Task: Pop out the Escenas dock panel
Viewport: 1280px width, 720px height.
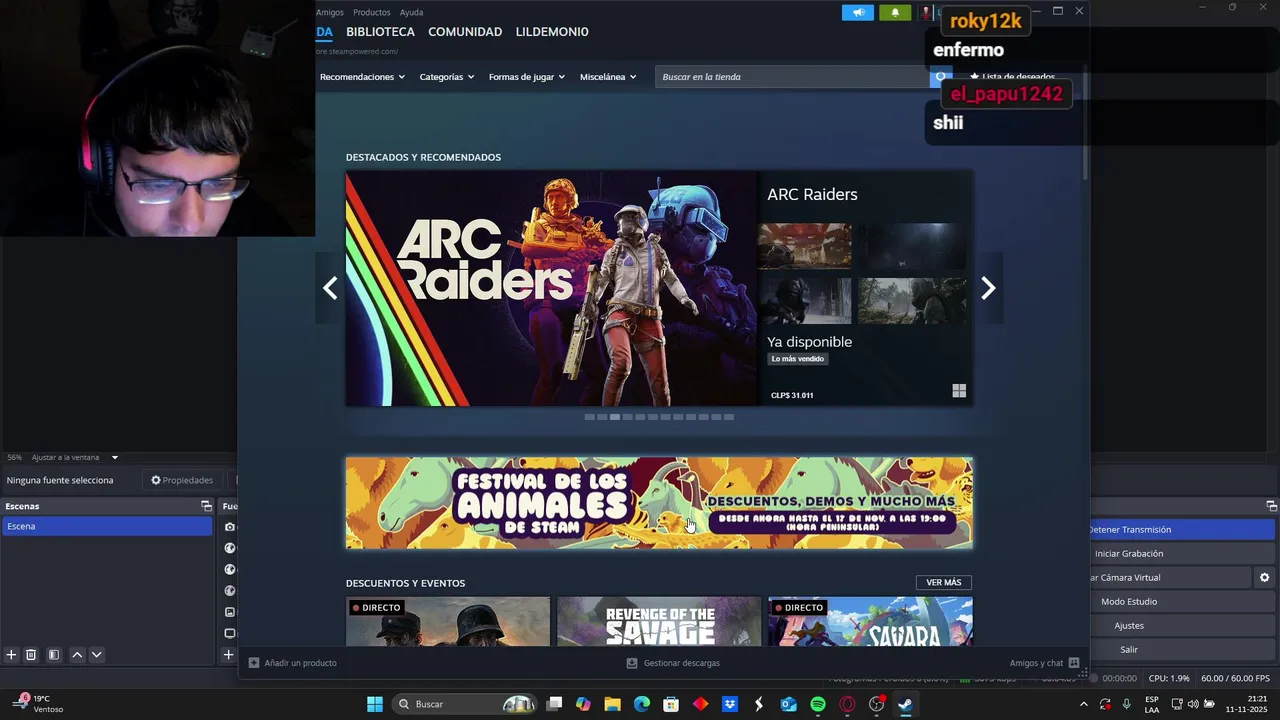Action: pos(206,506)
